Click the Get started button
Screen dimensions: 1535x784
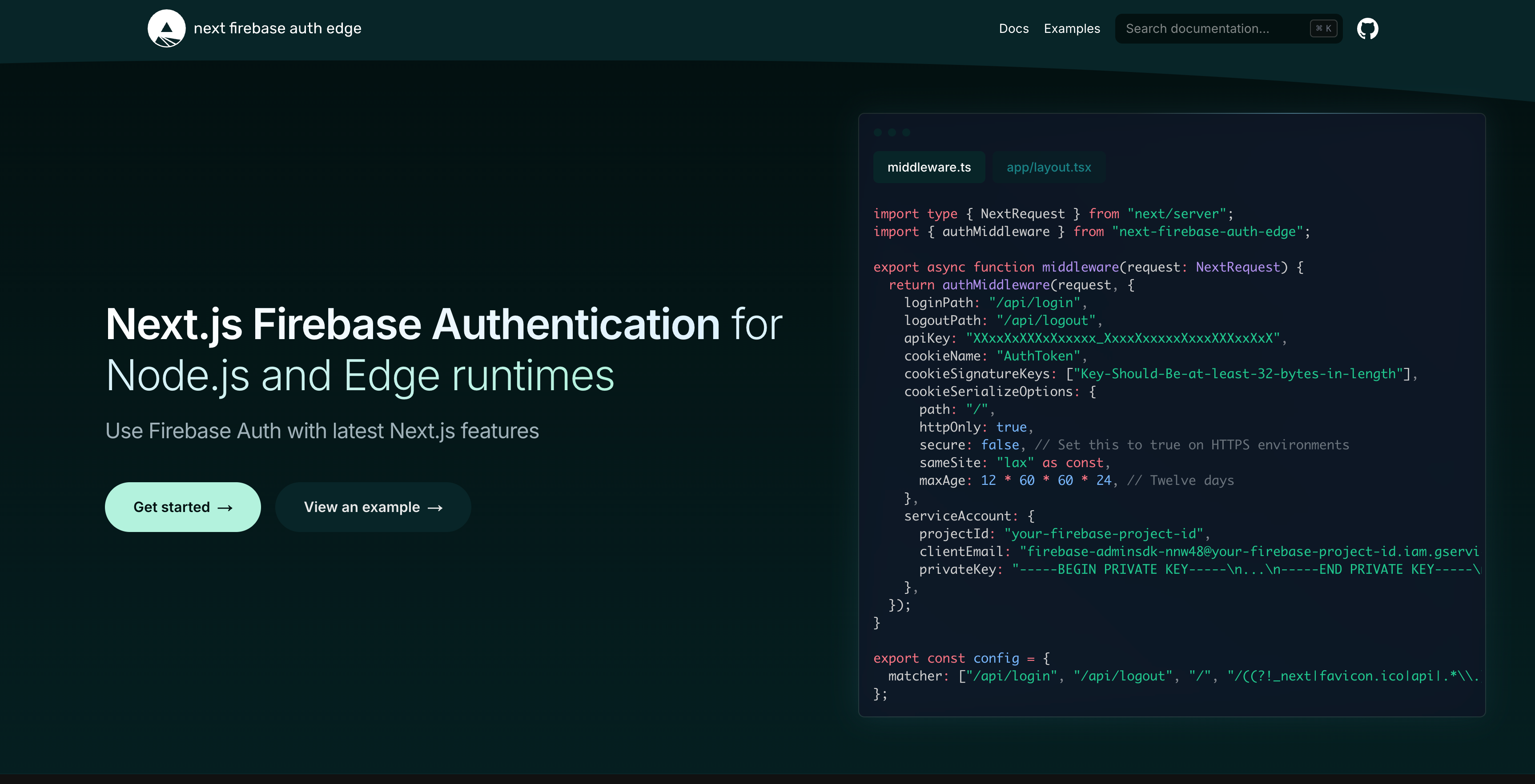pyautogui.click(x=183, y=507)
